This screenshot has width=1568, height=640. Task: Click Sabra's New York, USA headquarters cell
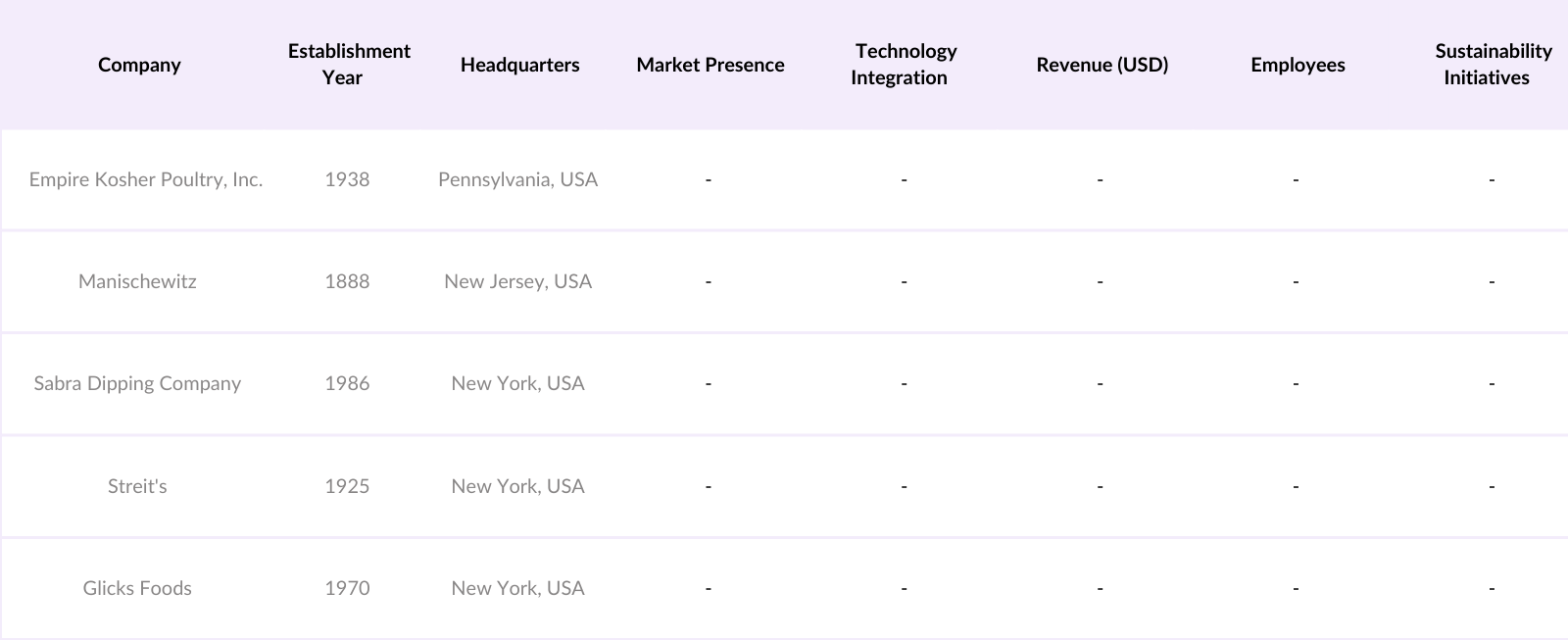coord(517,383)
